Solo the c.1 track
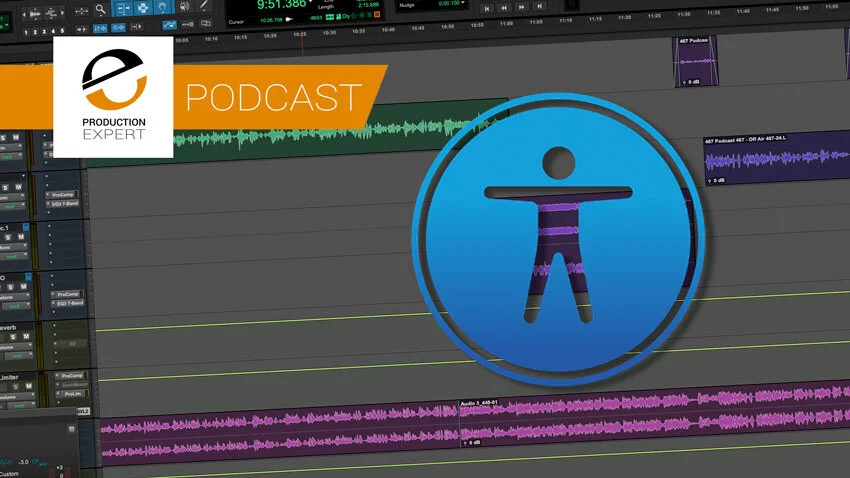Viewport: 850px width, 478px height. 8,237
